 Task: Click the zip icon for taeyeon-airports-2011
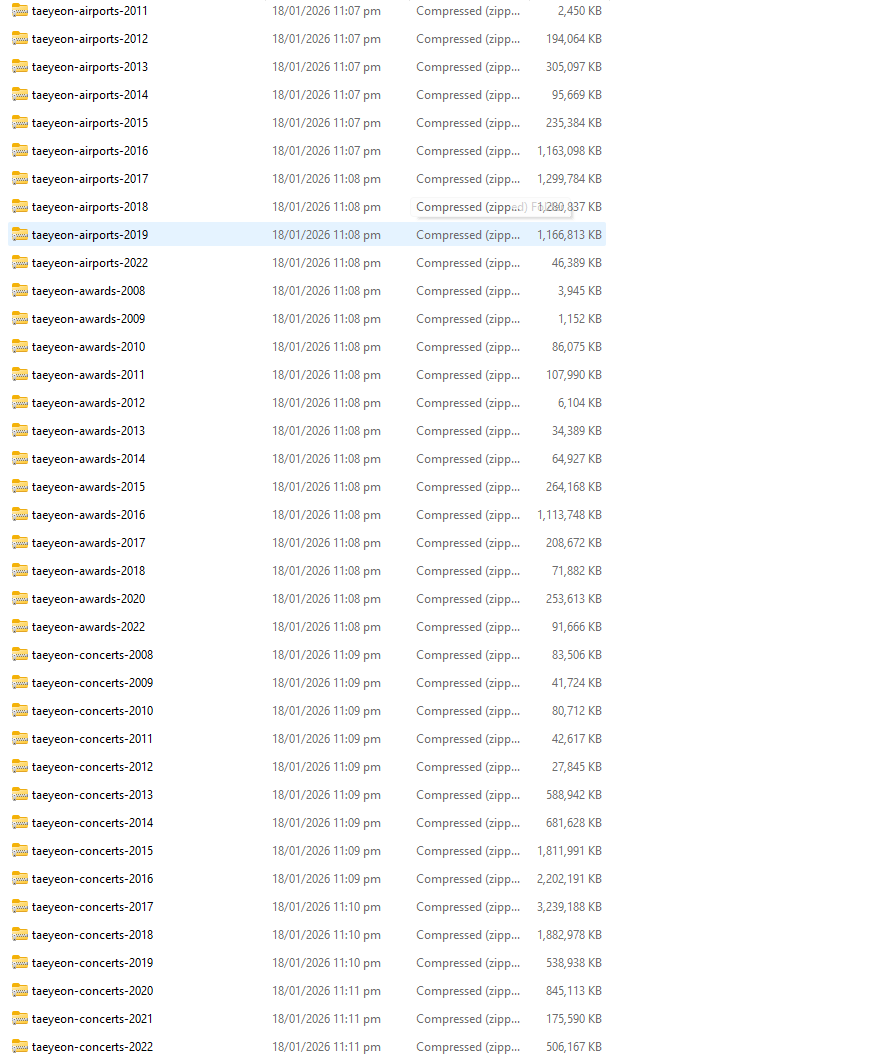pyautogui.click(x=20, y=11)
